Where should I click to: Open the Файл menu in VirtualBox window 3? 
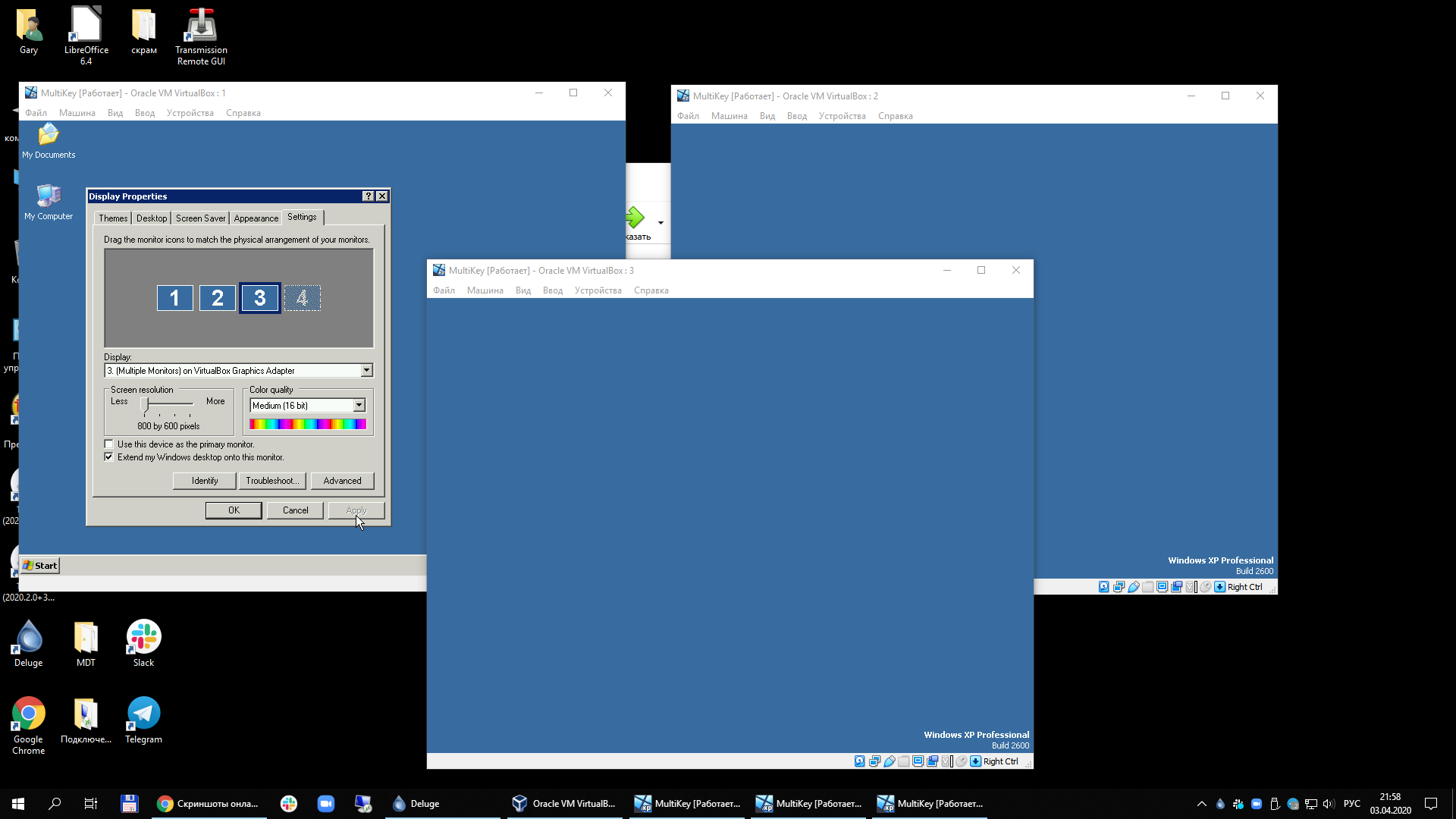coord(443,290)
